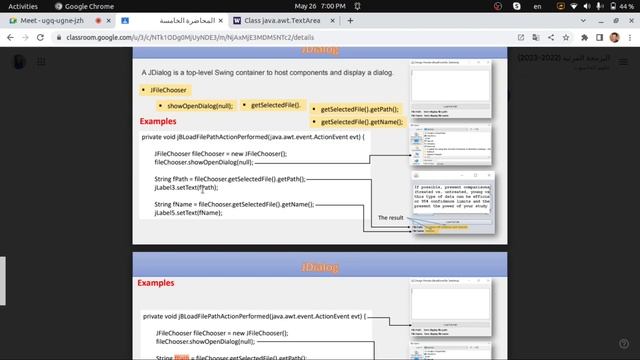Click the volume speaker icon in top bar
This screenshot has height=360, width=640.
click(587, 6)
